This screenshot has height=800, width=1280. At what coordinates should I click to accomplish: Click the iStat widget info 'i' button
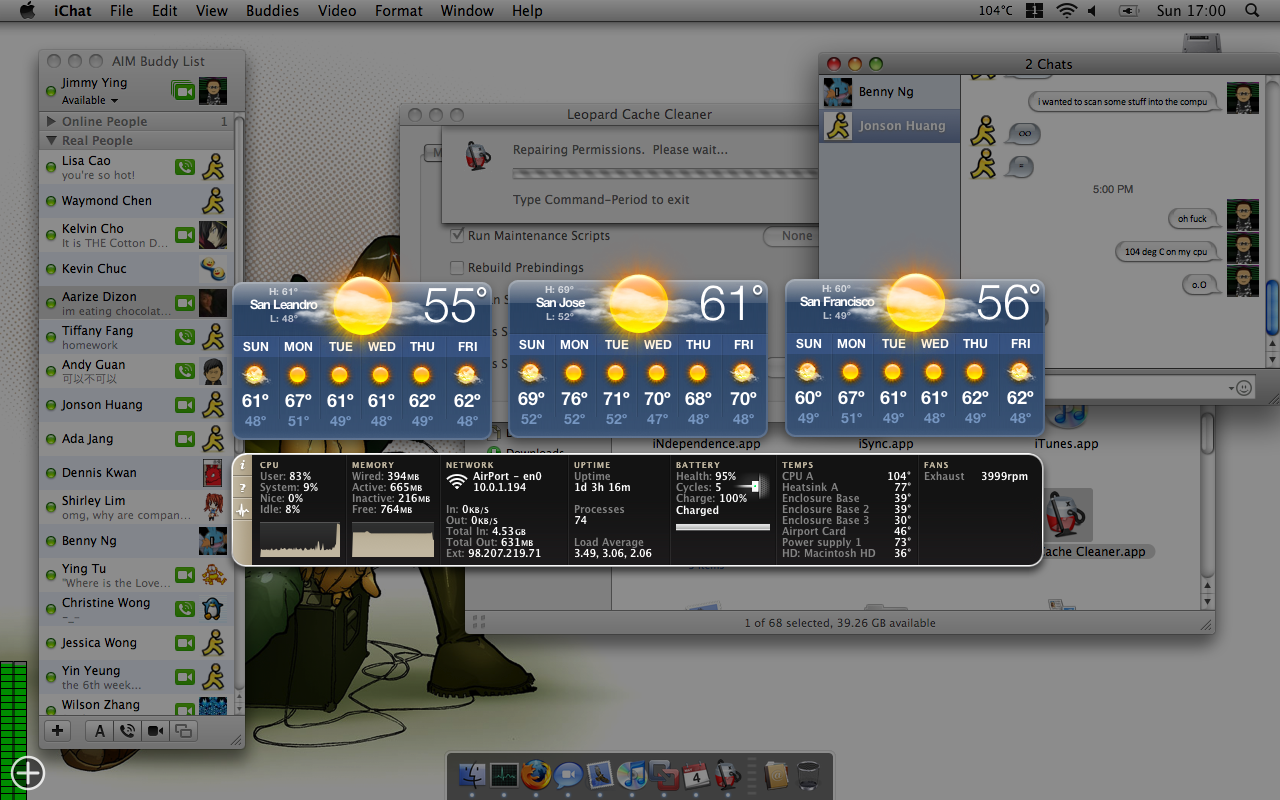click(x=242, y=465)
